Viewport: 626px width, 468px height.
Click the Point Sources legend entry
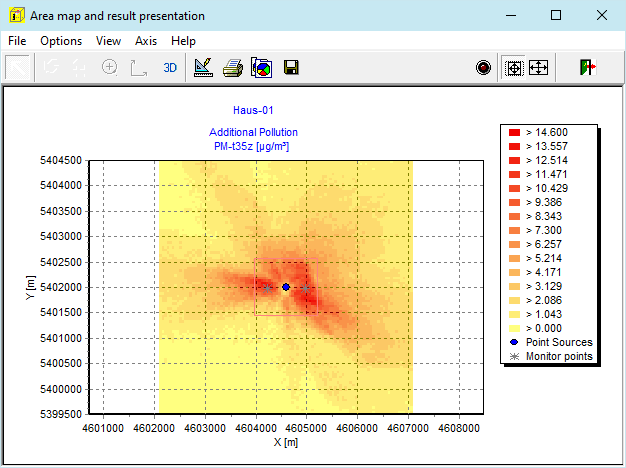tap(551, 342)
